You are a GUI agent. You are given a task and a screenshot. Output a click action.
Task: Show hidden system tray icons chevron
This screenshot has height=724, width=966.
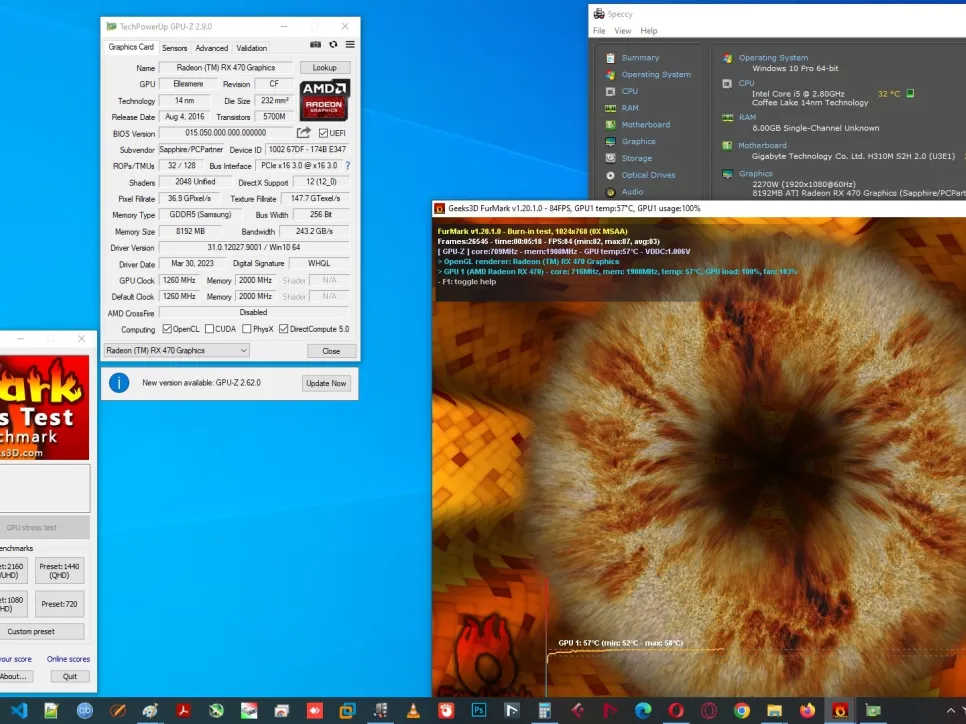(x=951, y=710)
